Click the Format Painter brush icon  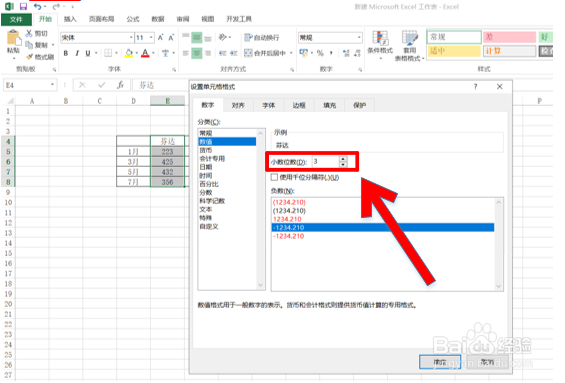tap(29, 57)
